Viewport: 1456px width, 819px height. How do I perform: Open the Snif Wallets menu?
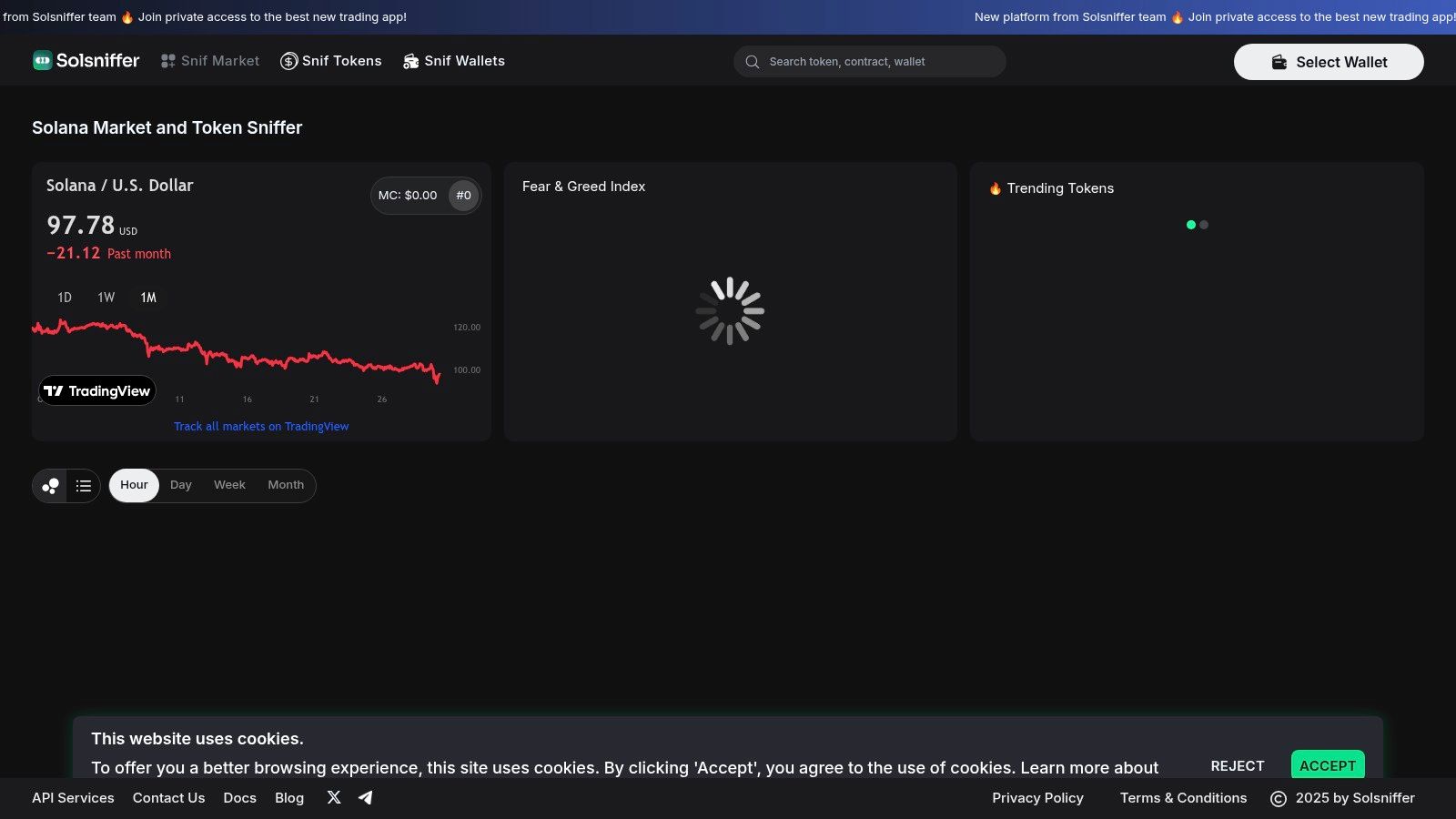pos(454,61)
